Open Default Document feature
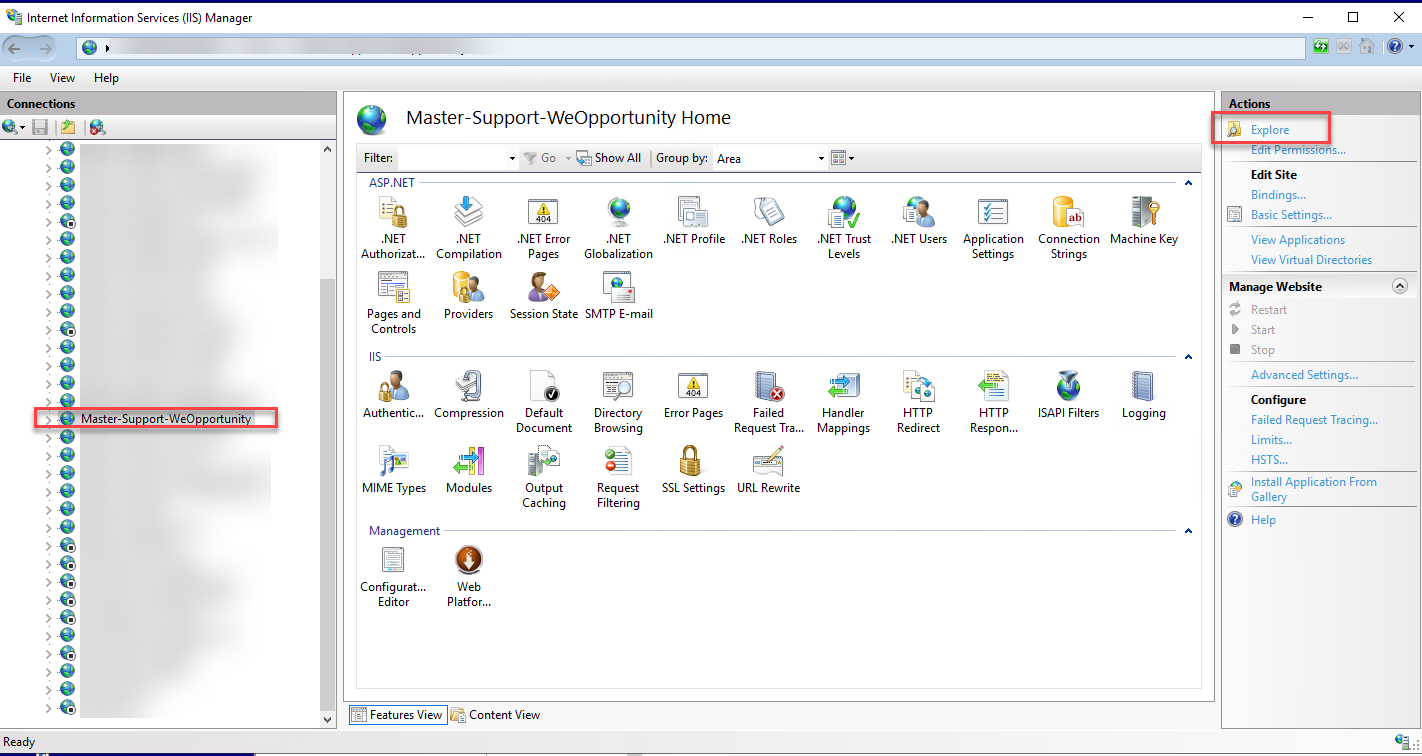 tap(543, 401)
